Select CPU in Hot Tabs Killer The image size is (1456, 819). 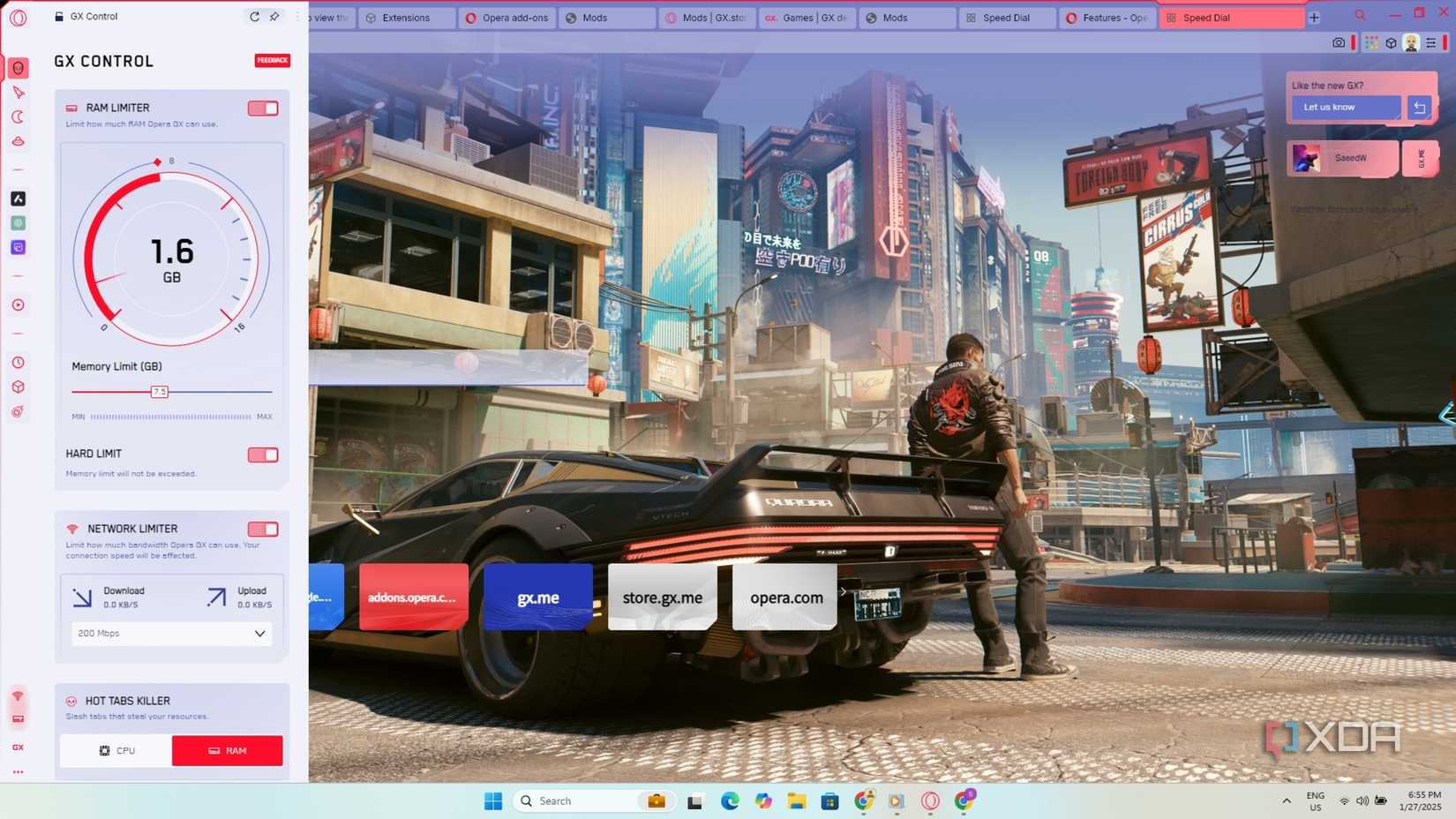[116, 751]
